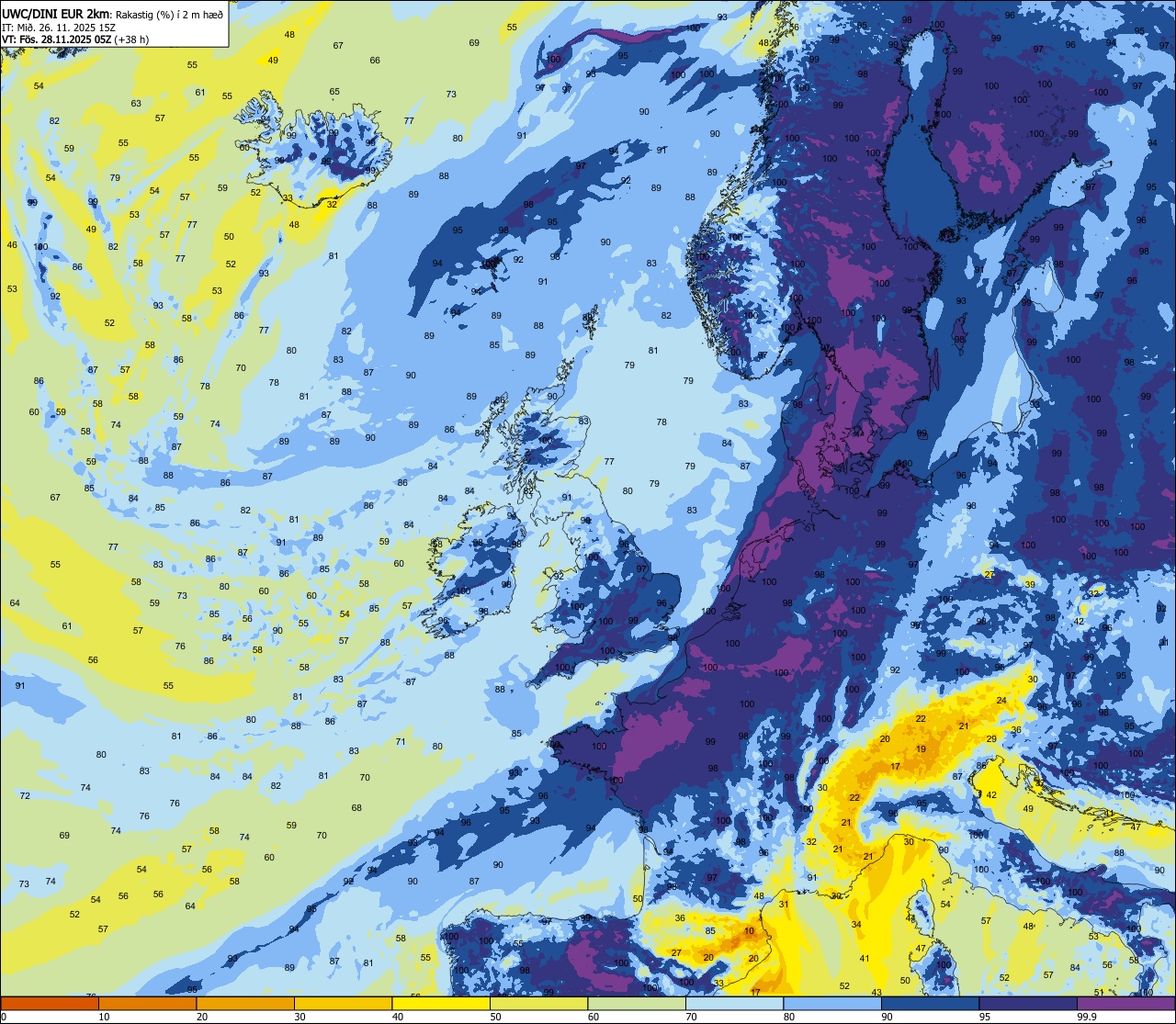Click the 'IT: Mið. 26. 11. 2025 15Z' line
The height and width of the screenshot is (1024, 1176).
(x=59, y=27)
